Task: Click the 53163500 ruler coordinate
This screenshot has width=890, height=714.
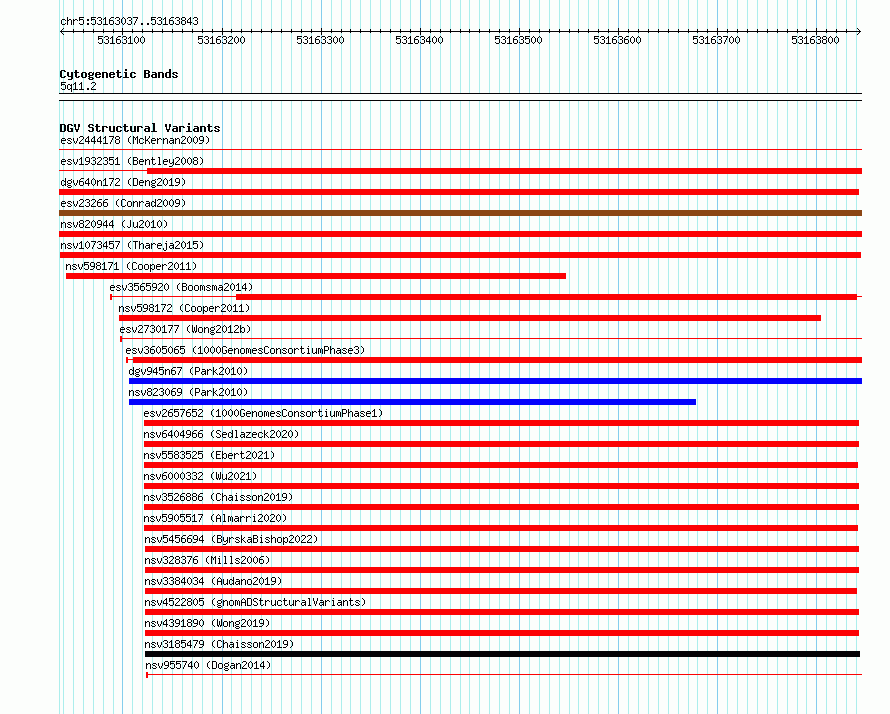Action: tap(518, 40)
